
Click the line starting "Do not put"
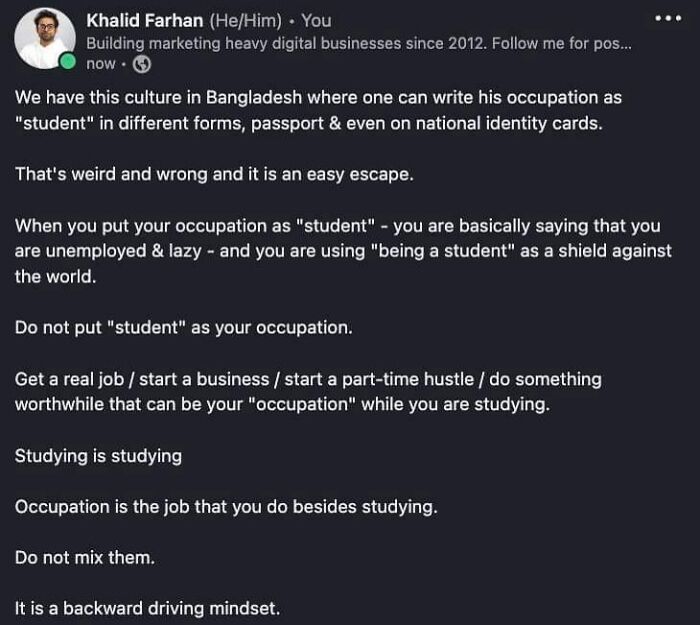click(x=185, y=327)
